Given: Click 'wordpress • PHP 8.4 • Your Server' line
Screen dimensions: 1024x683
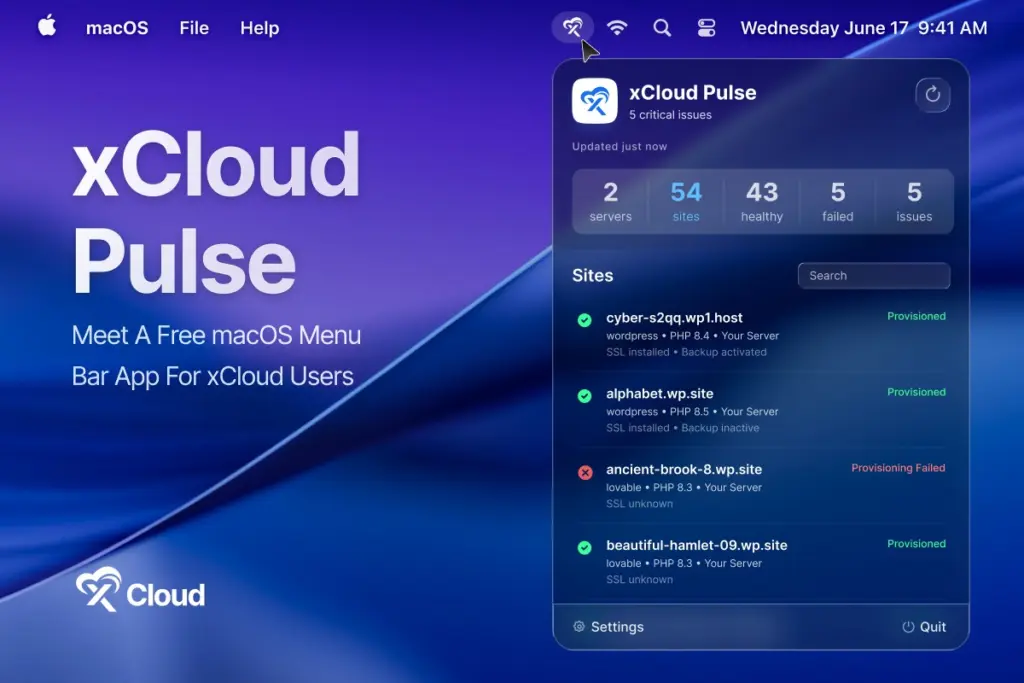Looking at the screenshot, I should (692, 336).
